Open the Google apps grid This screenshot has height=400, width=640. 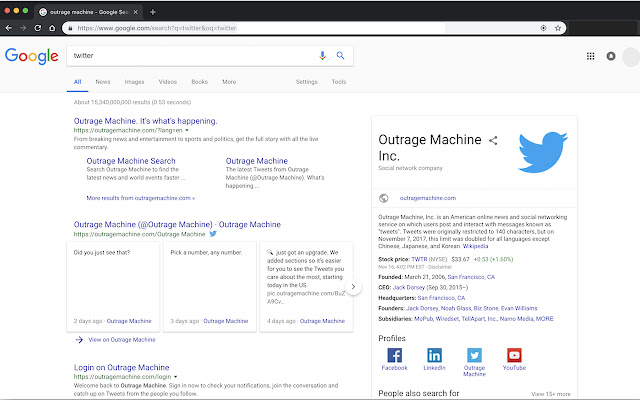[590, 56]
